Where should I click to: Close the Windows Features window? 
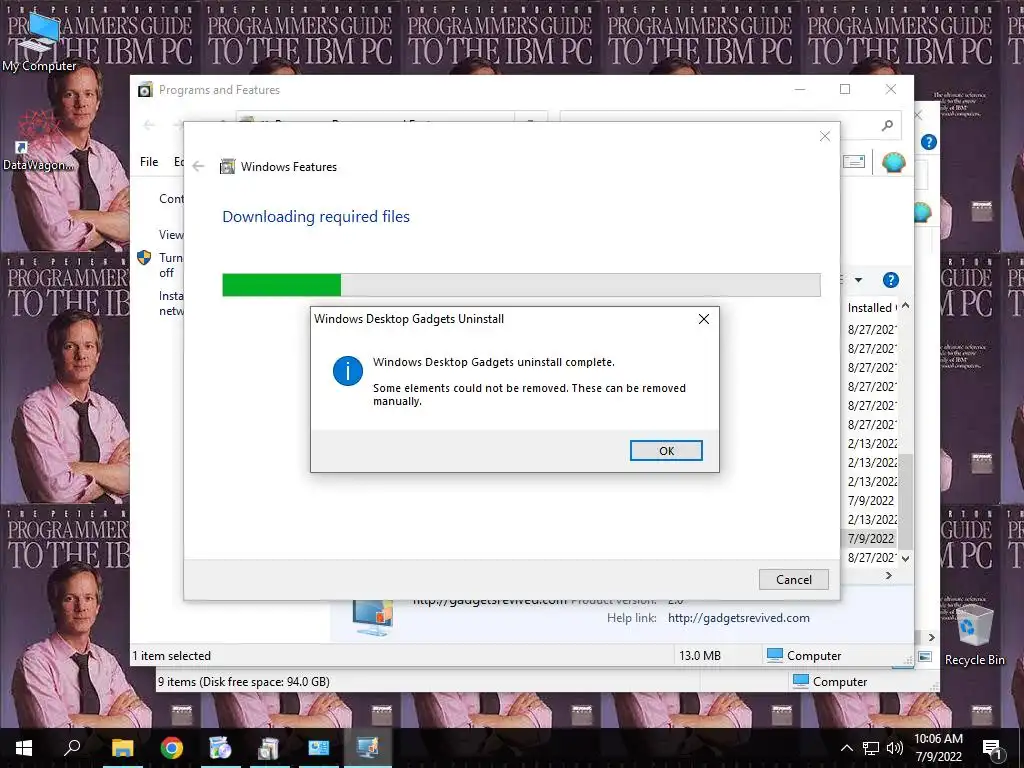(x=825, y=136)
